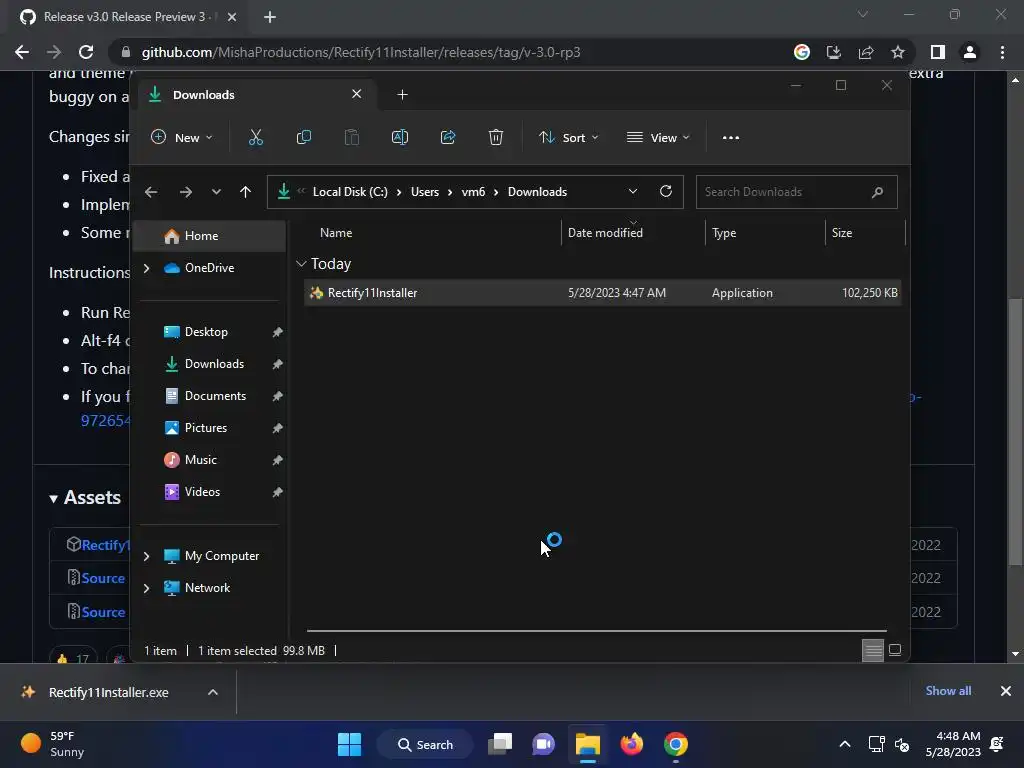The width and height of the screenshot is (1024, 768).
Task: Open Task View on the taskbar
Action: 500,744
